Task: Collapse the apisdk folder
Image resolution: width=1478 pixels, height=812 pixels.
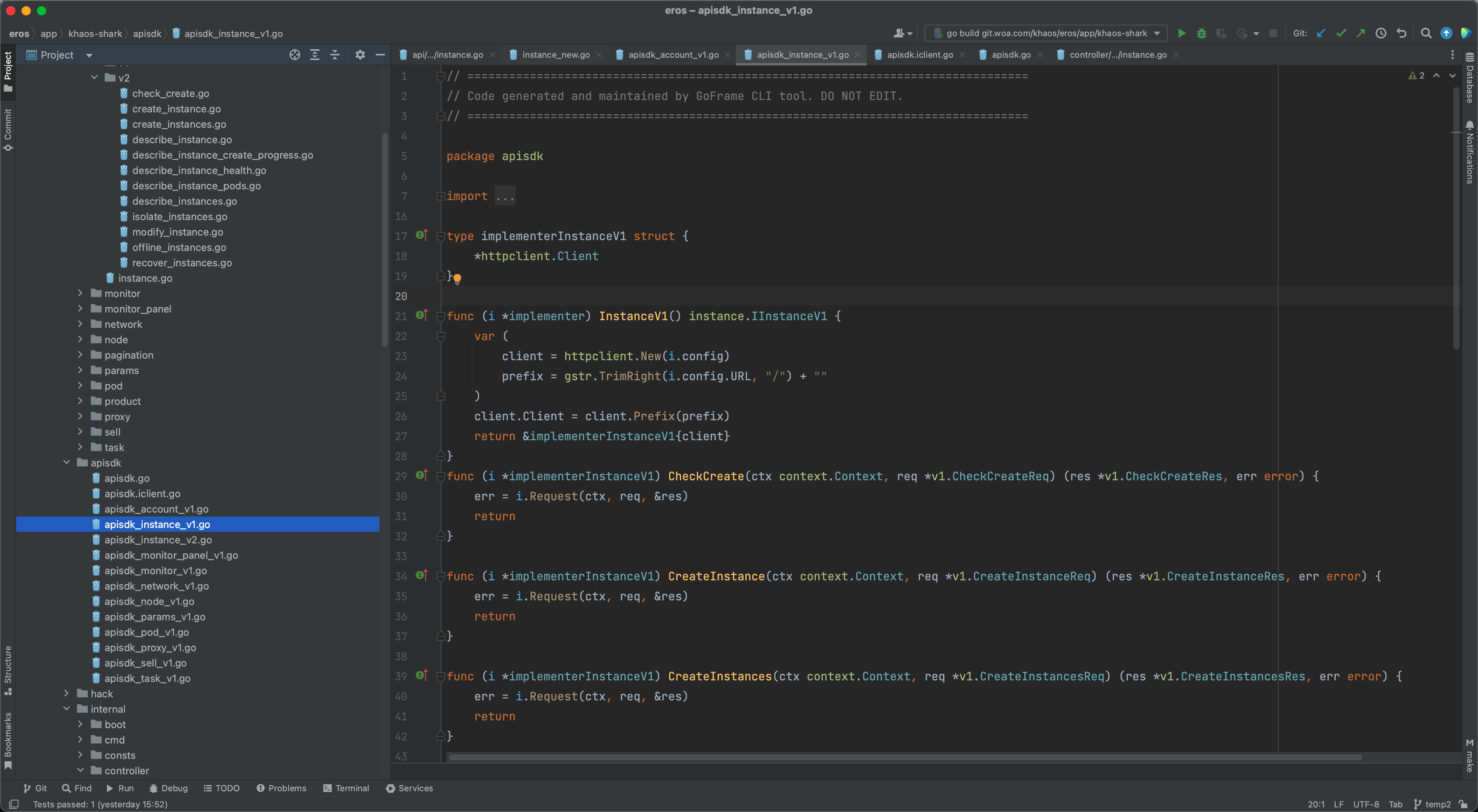Action: point(67,463)
